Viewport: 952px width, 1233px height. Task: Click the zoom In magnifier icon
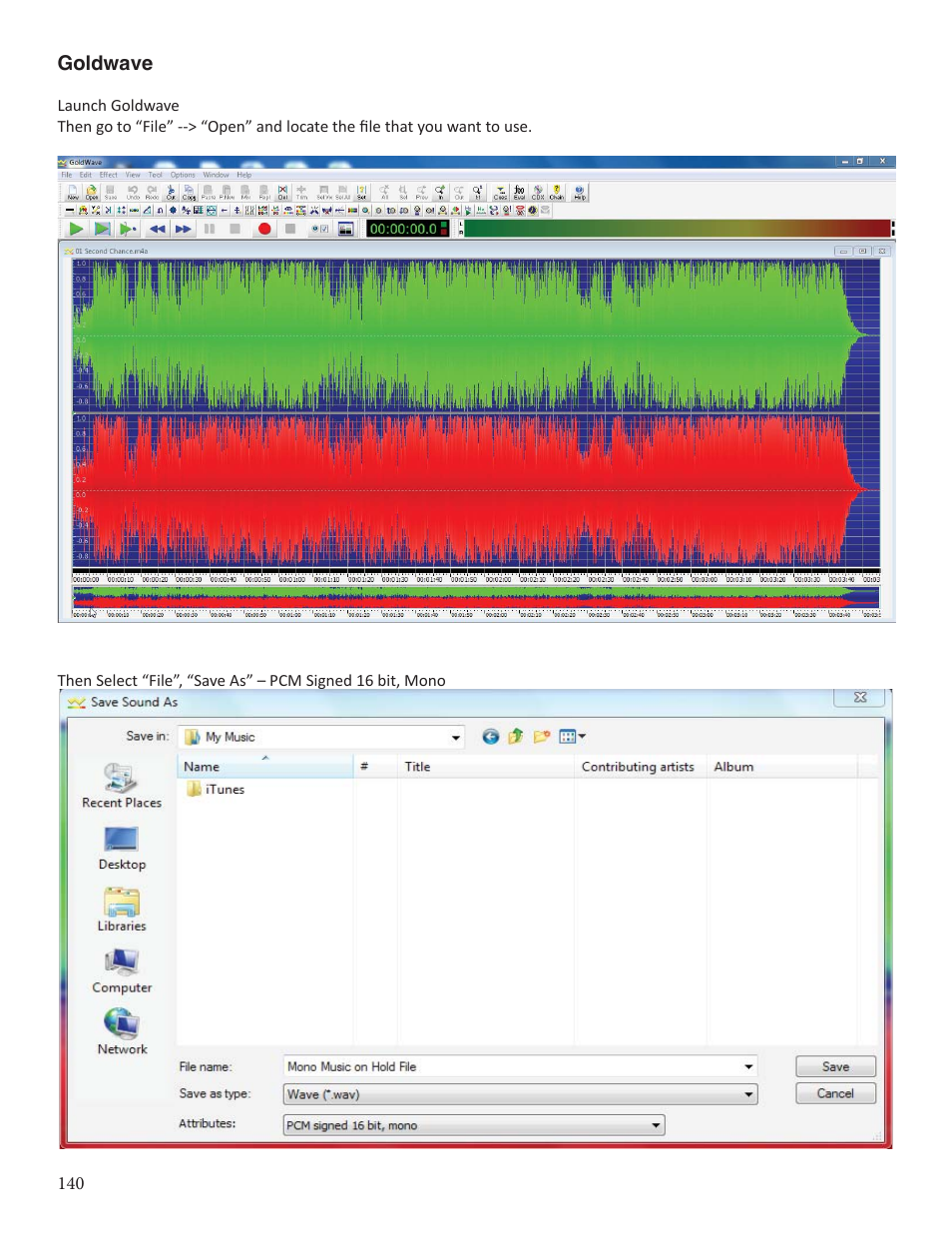tap(440, 192)
